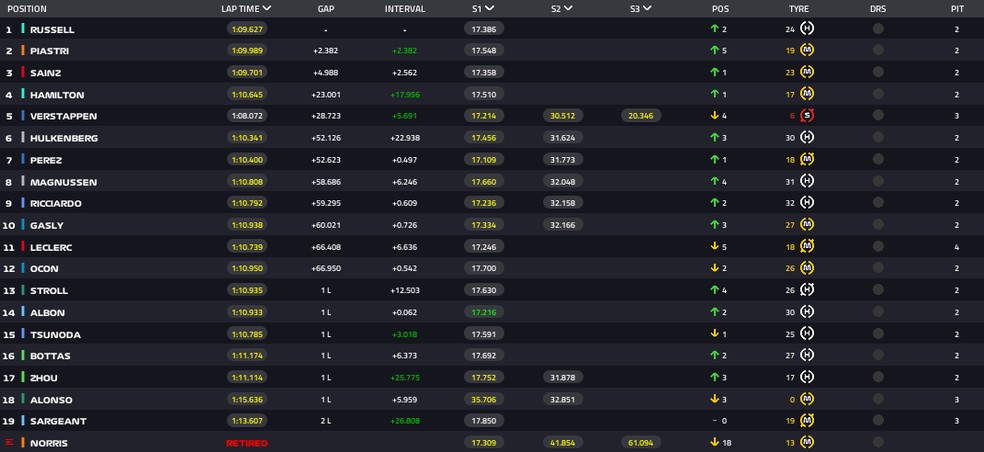Toggle the DRS indicator for Hulkenberg
984x452 pixels.
[878, 138]
